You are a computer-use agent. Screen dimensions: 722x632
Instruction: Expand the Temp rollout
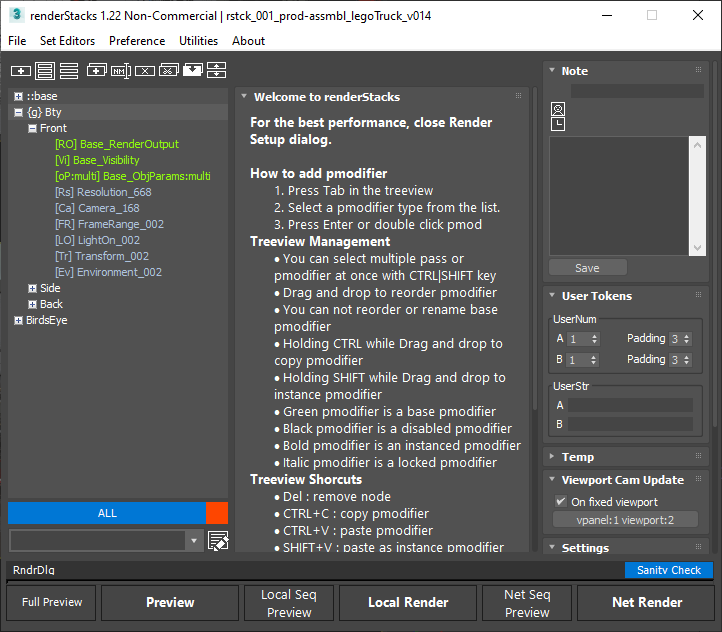[x=552, y=456]
